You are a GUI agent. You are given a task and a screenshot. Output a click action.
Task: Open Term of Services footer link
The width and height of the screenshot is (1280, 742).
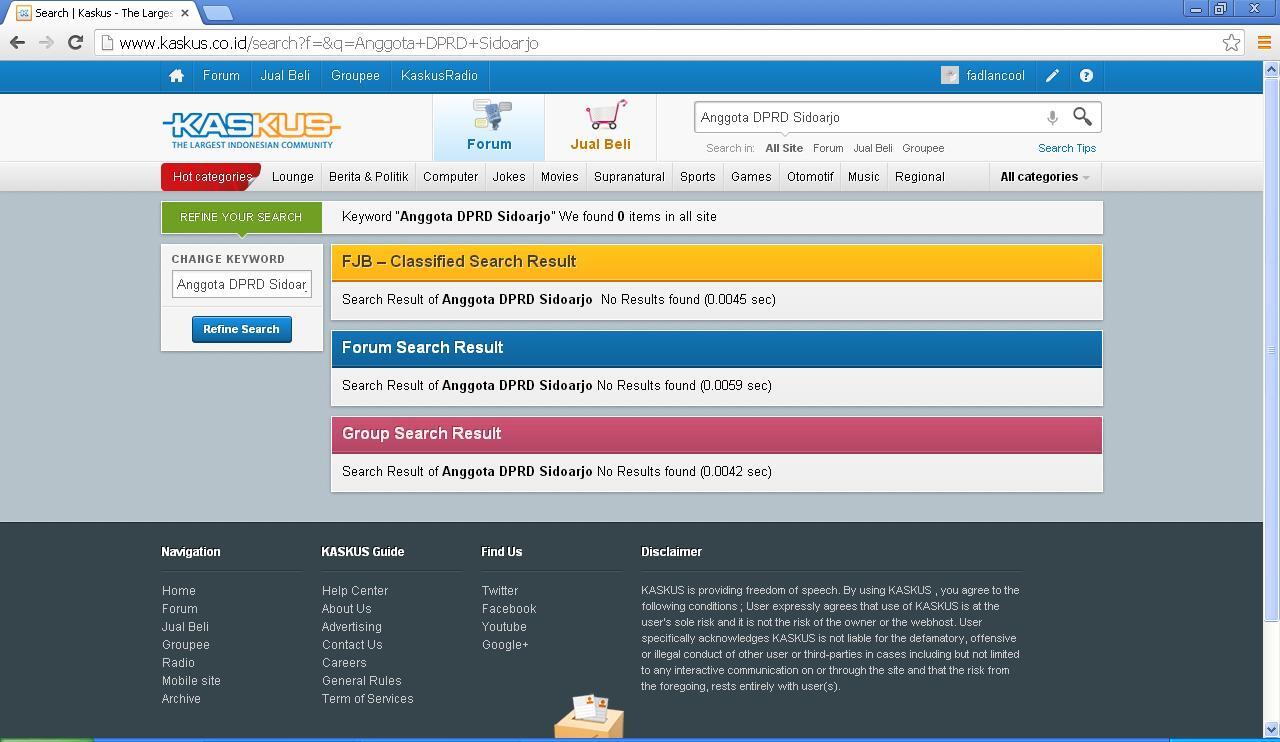pos(367,699)
